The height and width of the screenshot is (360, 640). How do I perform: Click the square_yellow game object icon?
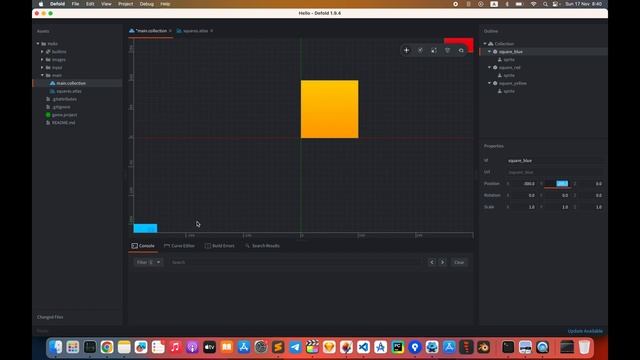click(x=495, y=83)
